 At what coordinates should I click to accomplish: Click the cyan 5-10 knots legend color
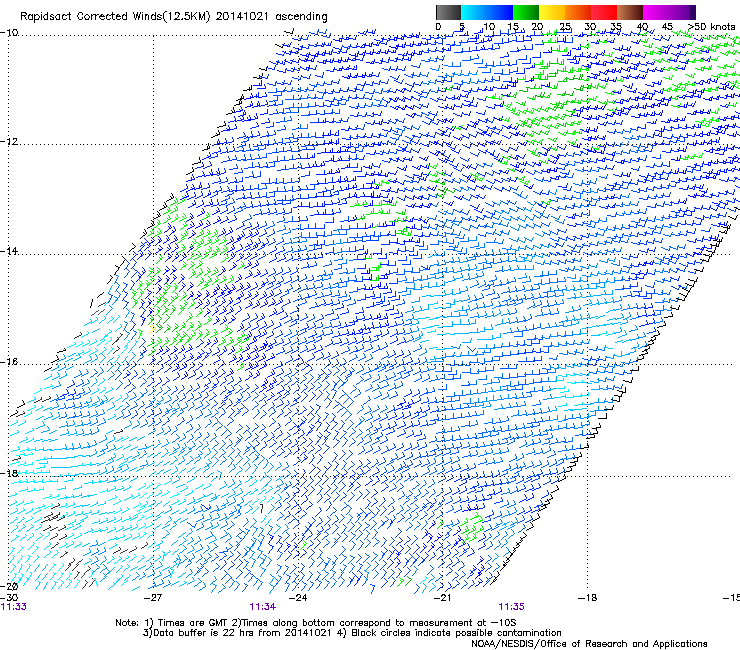474,12
